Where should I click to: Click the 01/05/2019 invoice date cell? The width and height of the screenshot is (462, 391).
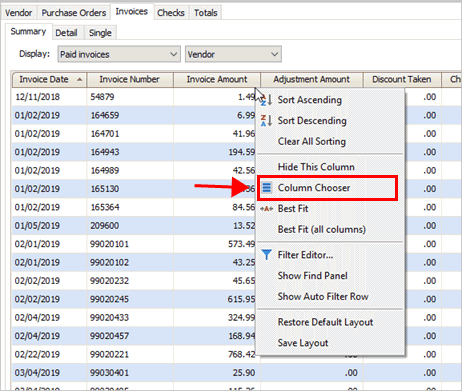[x=49, y=226]
